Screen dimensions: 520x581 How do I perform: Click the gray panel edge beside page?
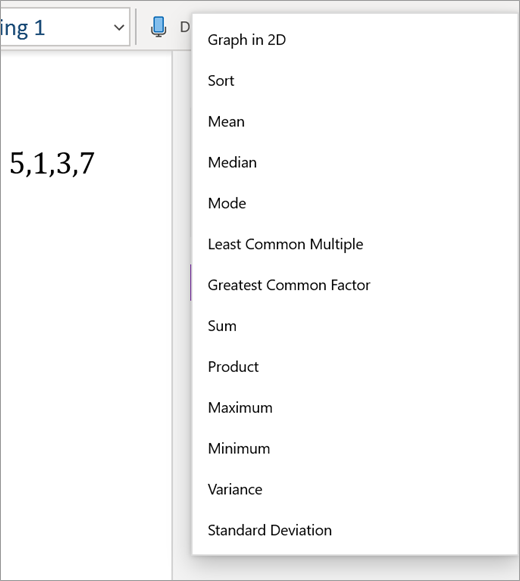click(x=182, y=371)
